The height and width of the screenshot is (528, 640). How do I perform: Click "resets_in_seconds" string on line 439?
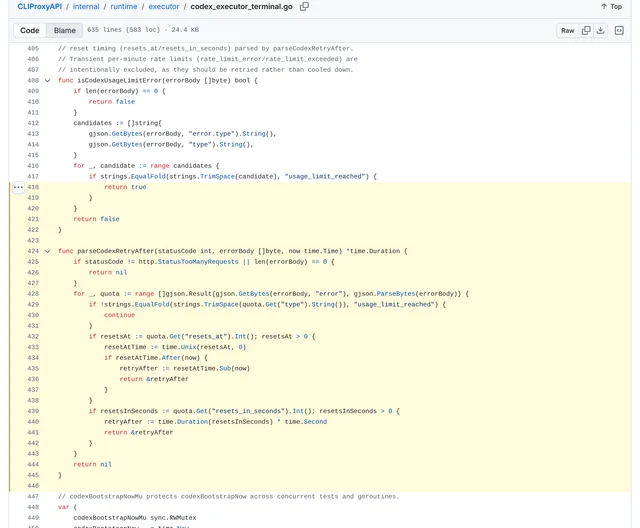point(250,411)
